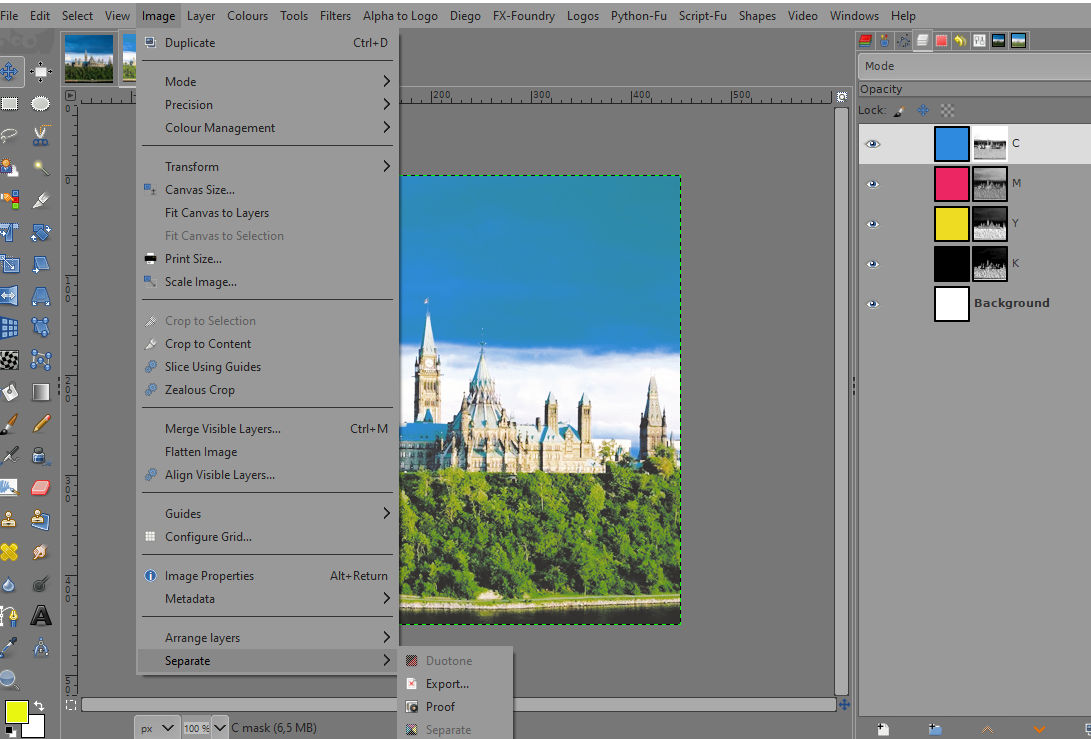Image resolution: width=1091 pixels, height=739 pixels.
Task: Toggle visibility of the Background layer
Action: coord(873,304)
